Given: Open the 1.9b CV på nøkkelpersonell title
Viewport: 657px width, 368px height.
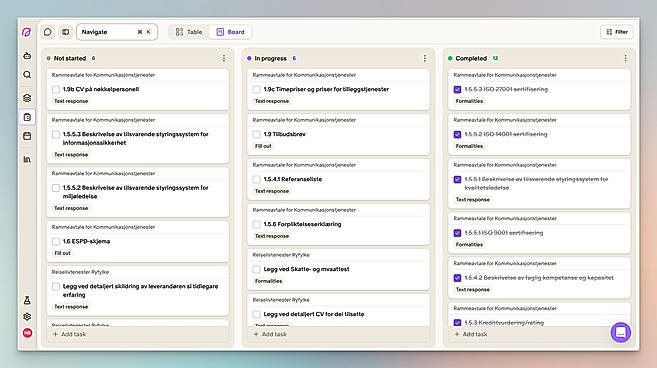Looking at the screenshot, I should 101,89.
